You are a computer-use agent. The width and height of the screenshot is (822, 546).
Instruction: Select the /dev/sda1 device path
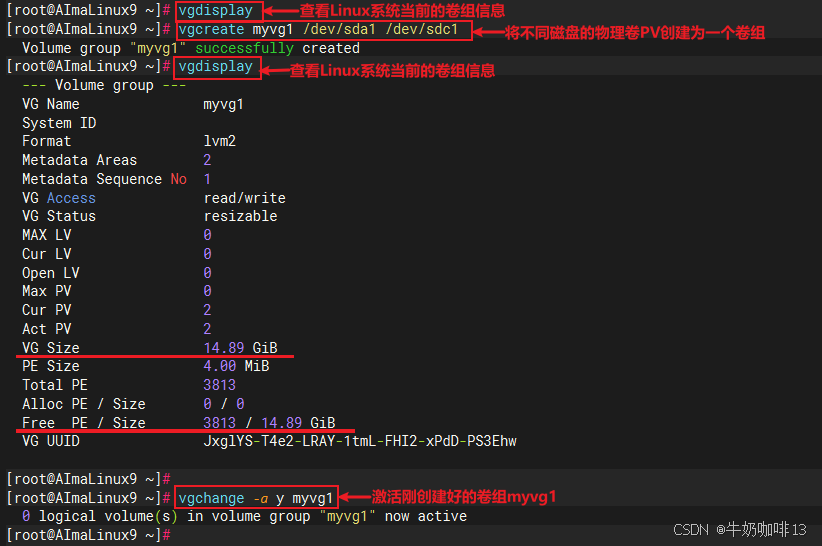coord(339,29)
